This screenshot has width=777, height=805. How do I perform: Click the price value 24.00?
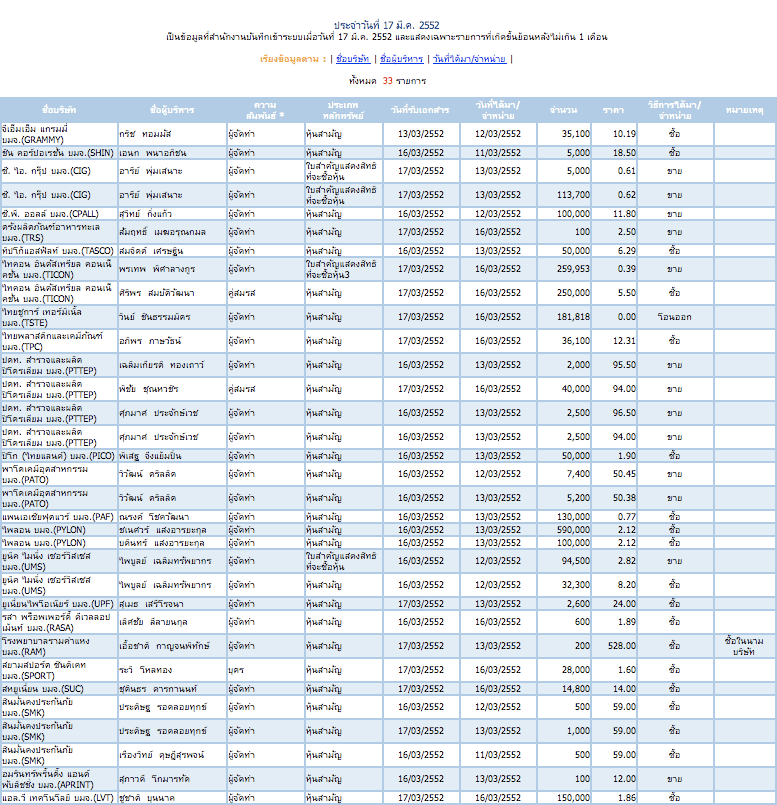coord(624,604)
